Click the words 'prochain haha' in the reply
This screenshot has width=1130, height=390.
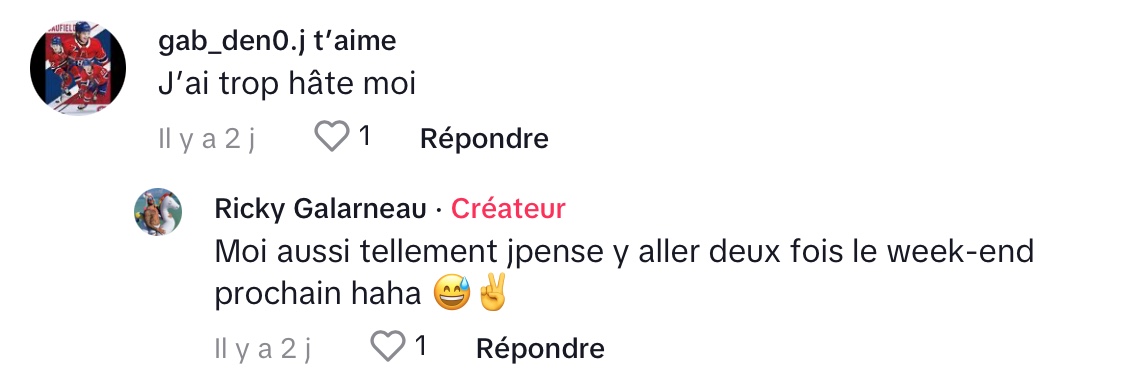[318, 295]
